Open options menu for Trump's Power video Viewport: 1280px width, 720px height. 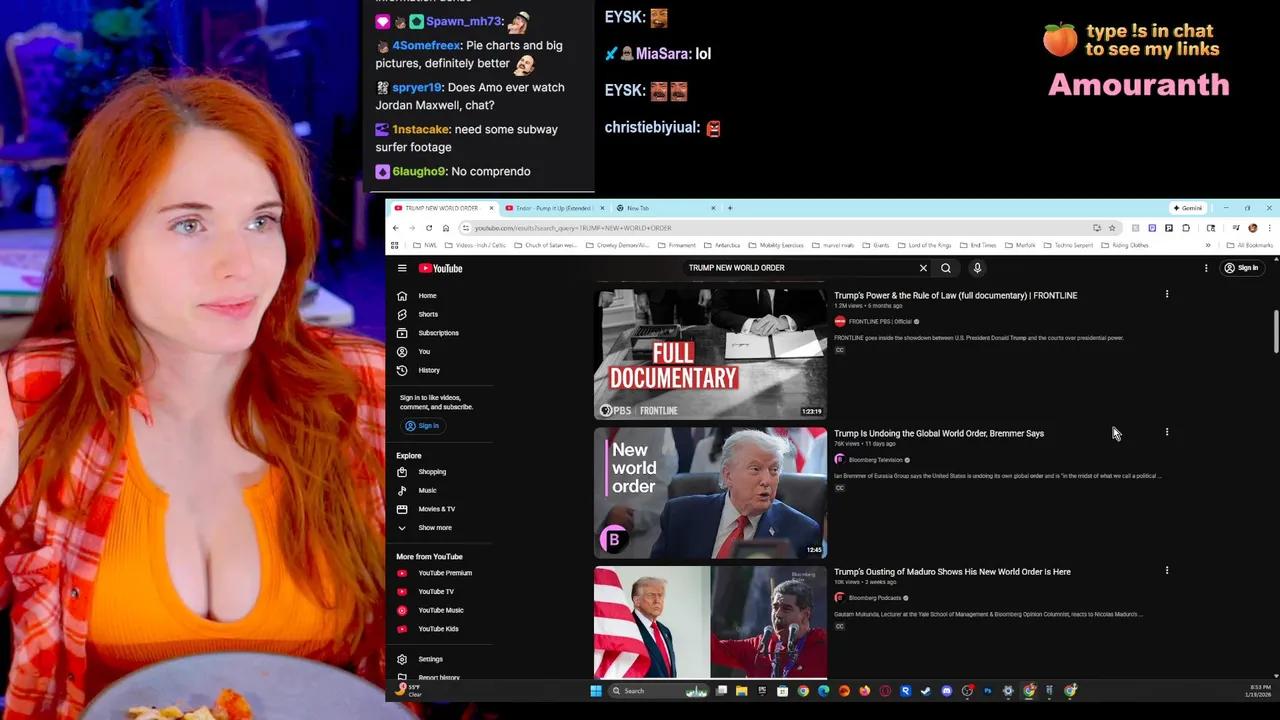click(1166, 294)
